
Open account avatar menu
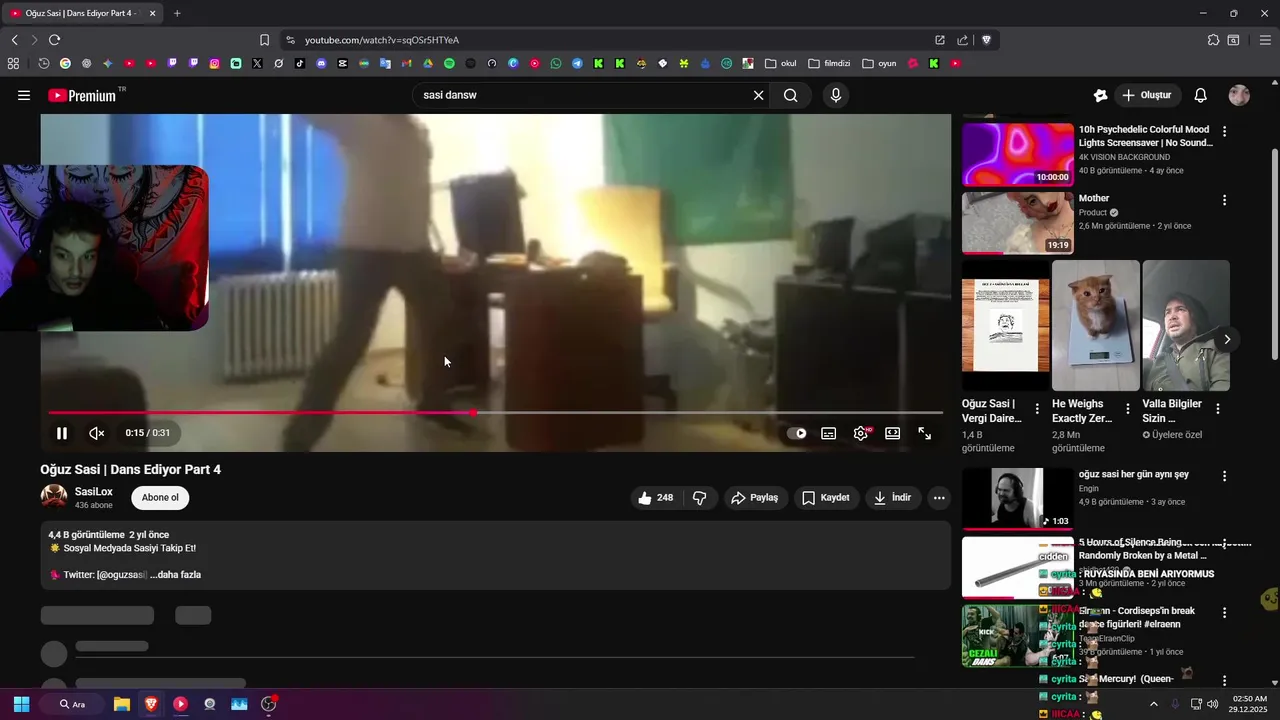[x=1239, y=95]
